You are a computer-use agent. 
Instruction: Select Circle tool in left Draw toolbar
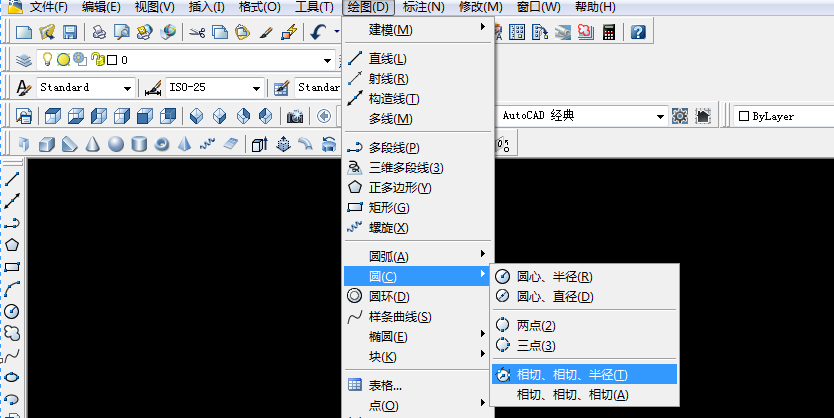[12, 311]
